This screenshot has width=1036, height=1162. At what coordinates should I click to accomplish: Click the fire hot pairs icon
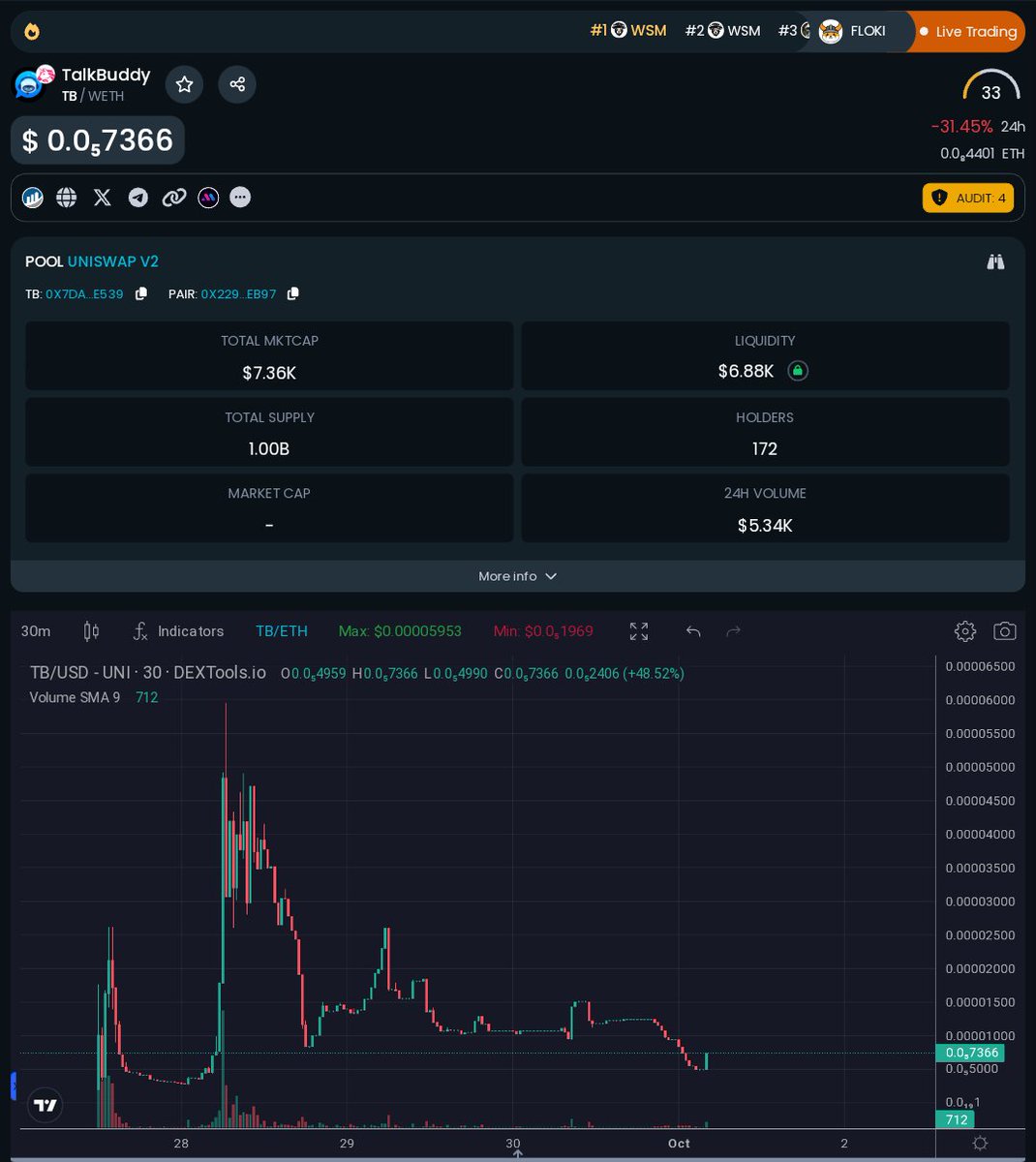coord(32,31)
